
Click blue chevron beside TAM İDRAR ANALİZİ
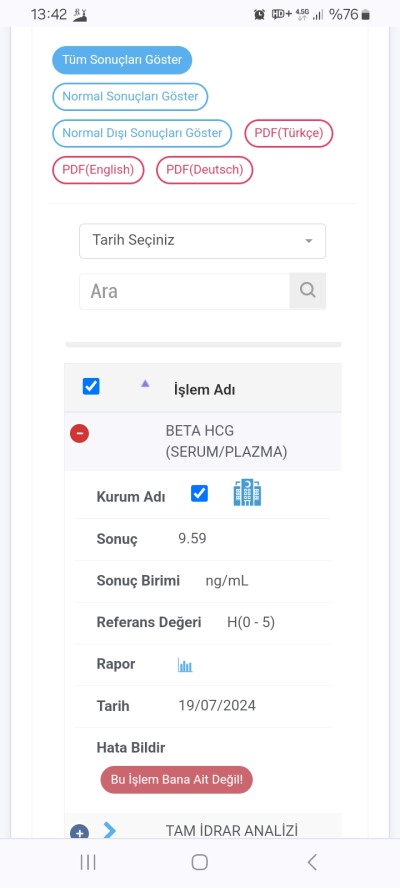(x=109, y=830)
